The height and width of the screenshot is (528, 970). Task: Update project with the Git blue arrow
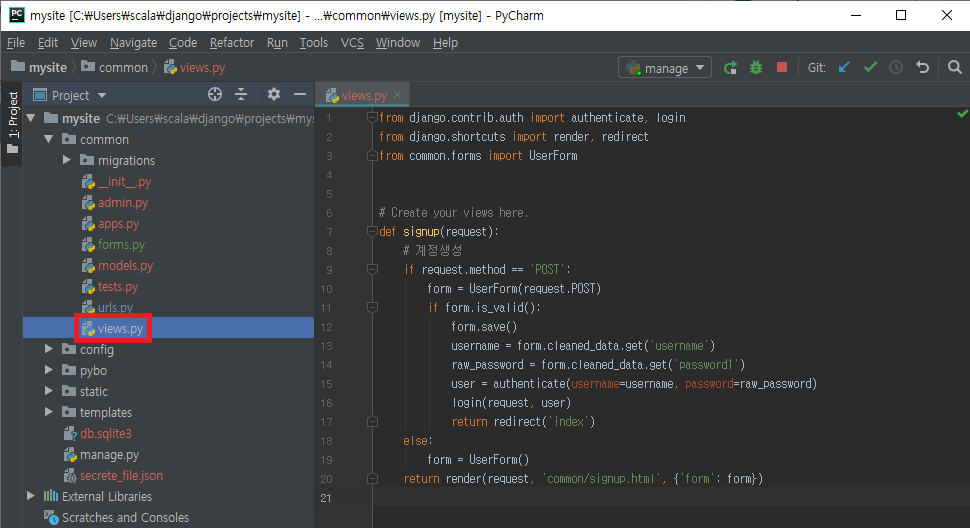point(844,67)
